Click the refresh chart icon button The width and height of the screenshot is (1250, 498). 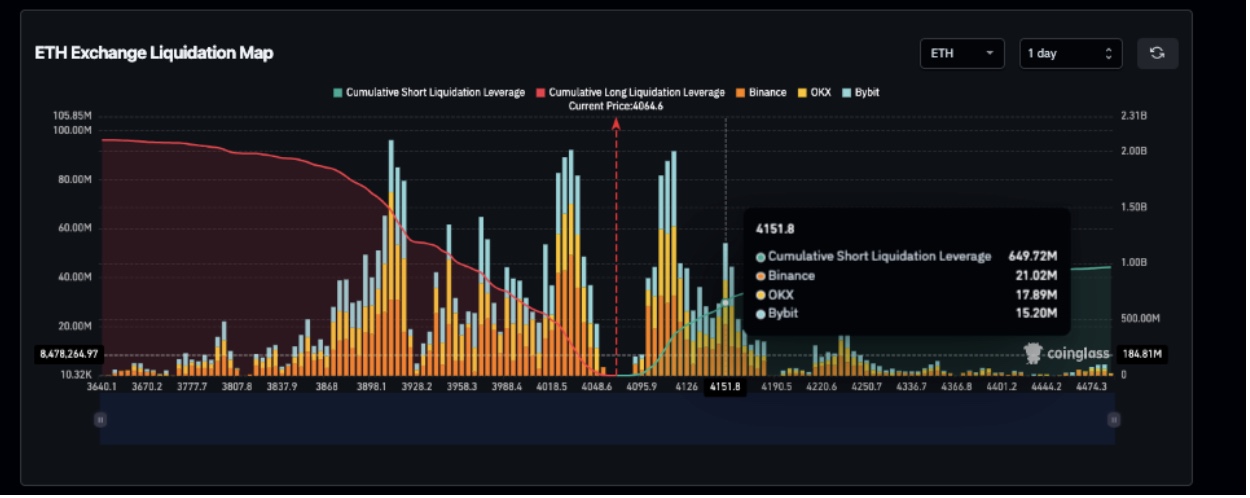(x=1157, y=53)
